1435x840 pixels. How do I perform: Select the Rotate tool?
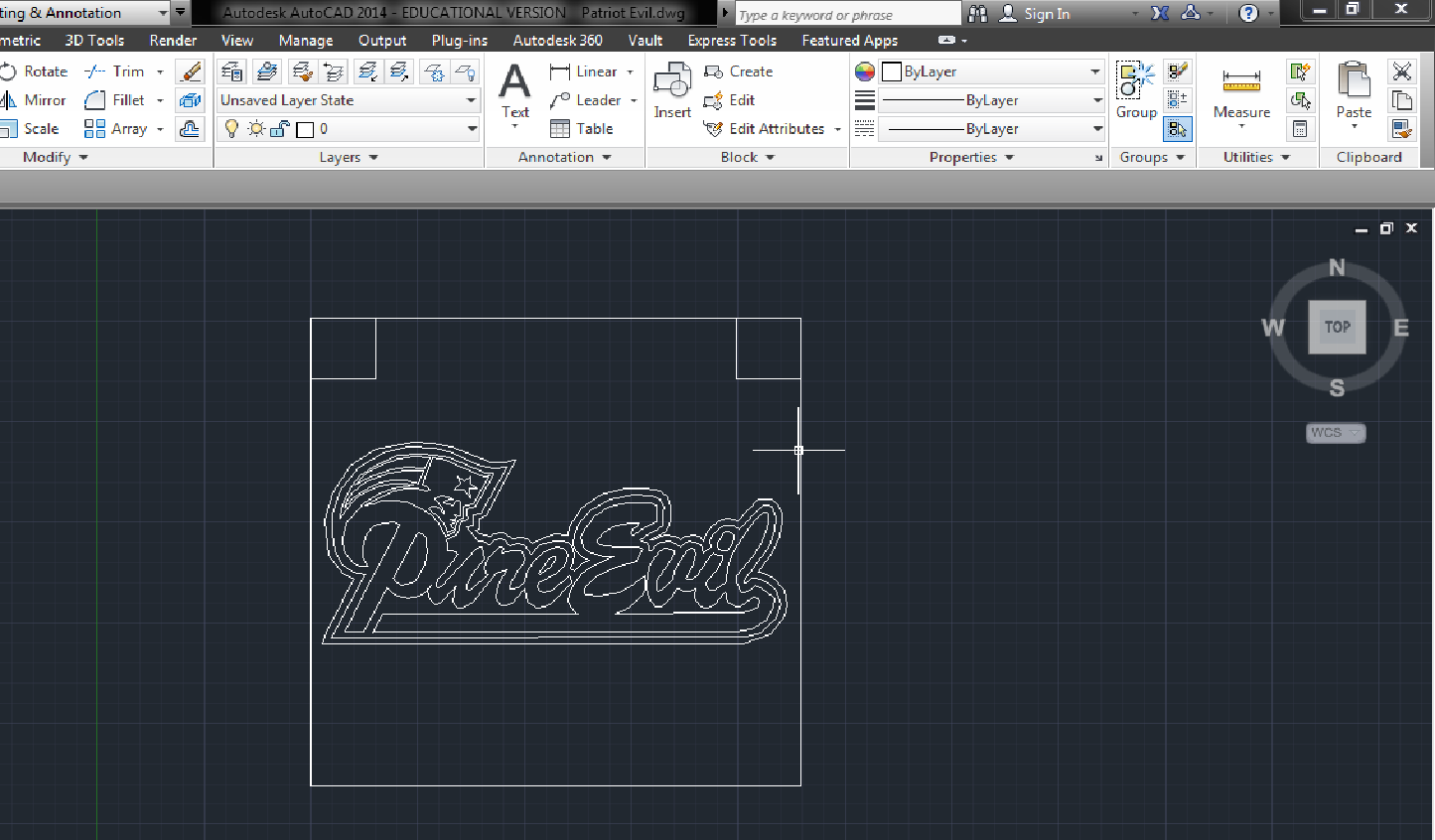(36, 71)
